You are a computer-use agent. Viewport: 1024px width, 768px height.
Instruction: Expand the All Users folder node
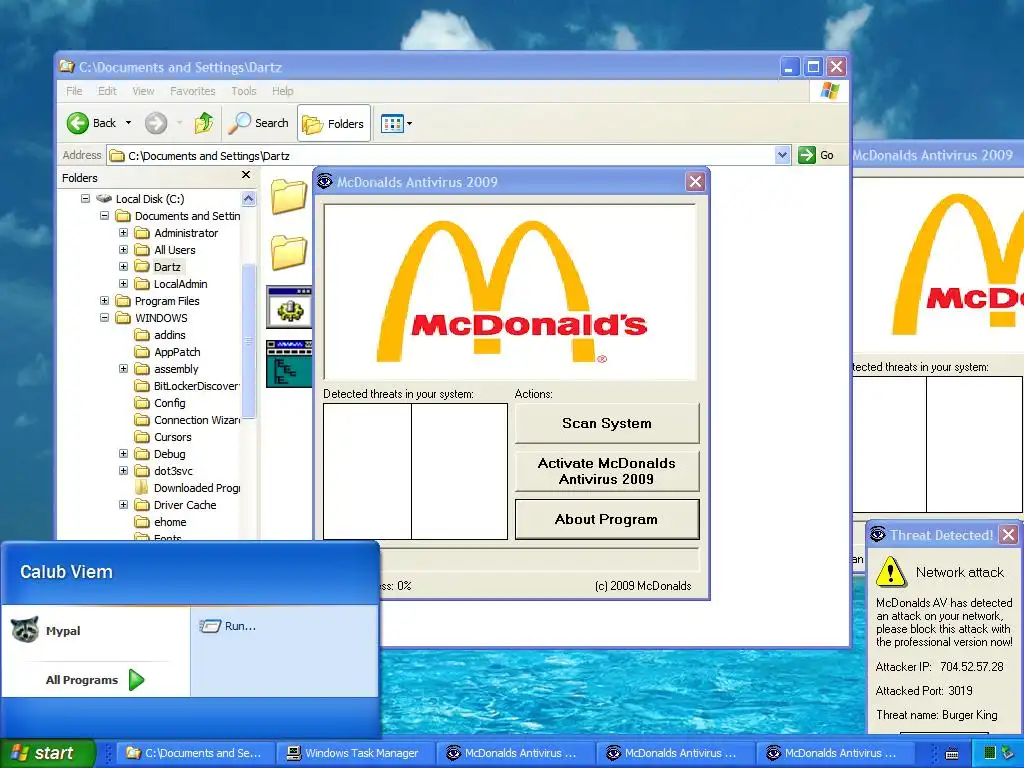(123, 249)
